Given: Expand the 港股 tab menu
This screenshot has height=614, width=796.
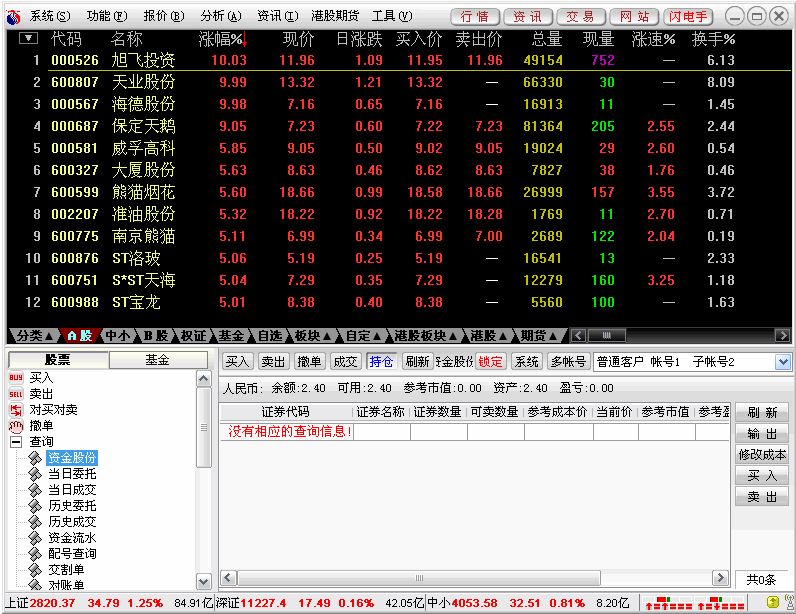Looking at the screenshot, I should (x=489, y=336).
